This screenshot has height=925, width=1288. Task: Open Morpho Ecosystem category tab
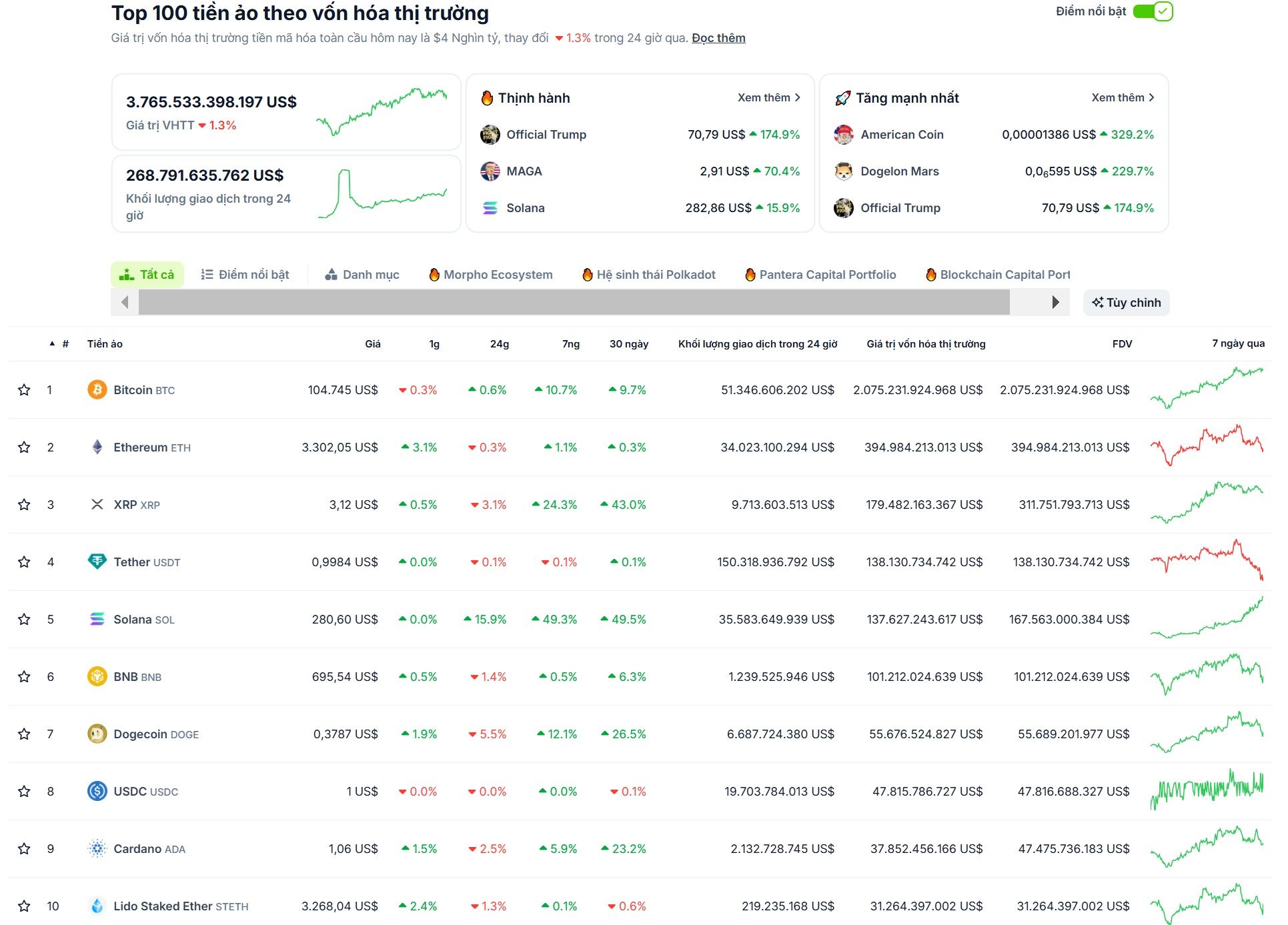[x=491, y=275]
